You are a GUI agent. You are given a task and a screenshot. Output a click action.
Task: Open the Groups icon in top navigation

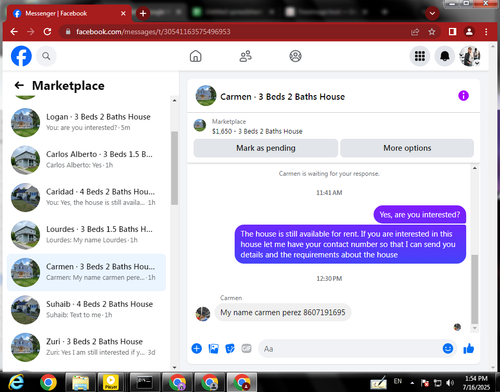[x=295, y=56]
